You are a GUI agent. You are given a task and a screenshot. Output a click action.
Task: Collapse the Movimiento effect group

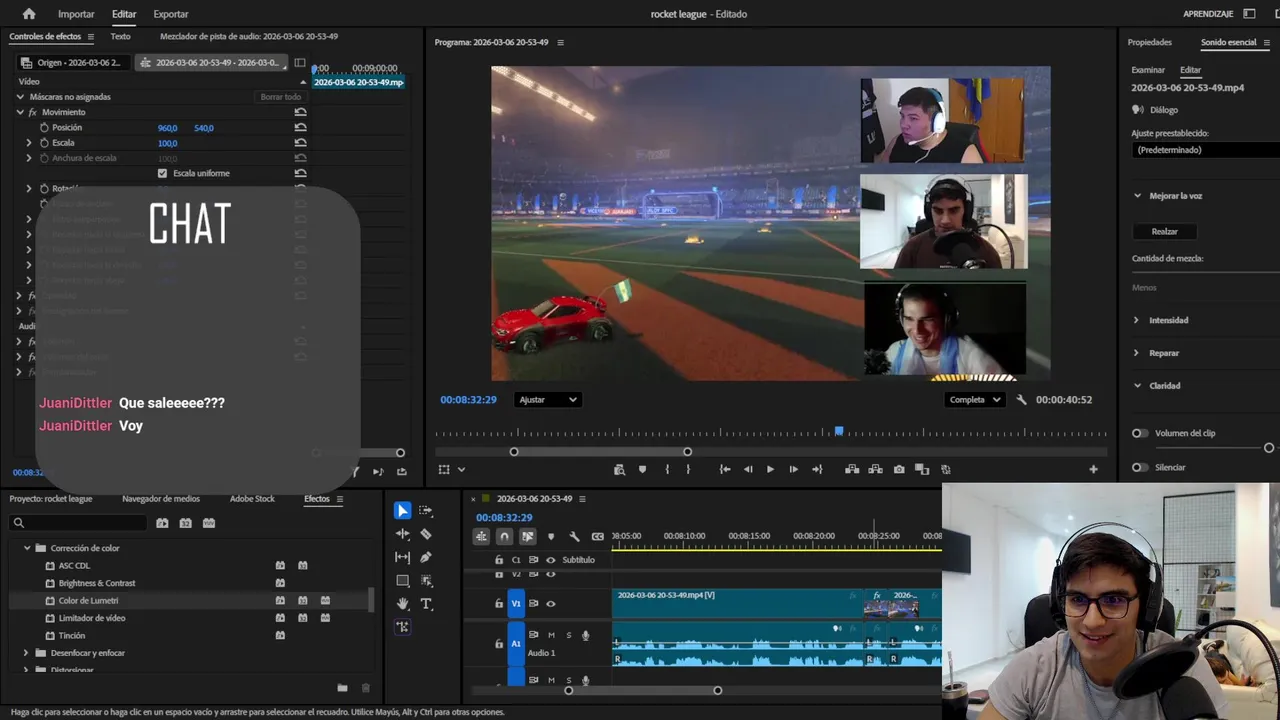click(20, 112)
